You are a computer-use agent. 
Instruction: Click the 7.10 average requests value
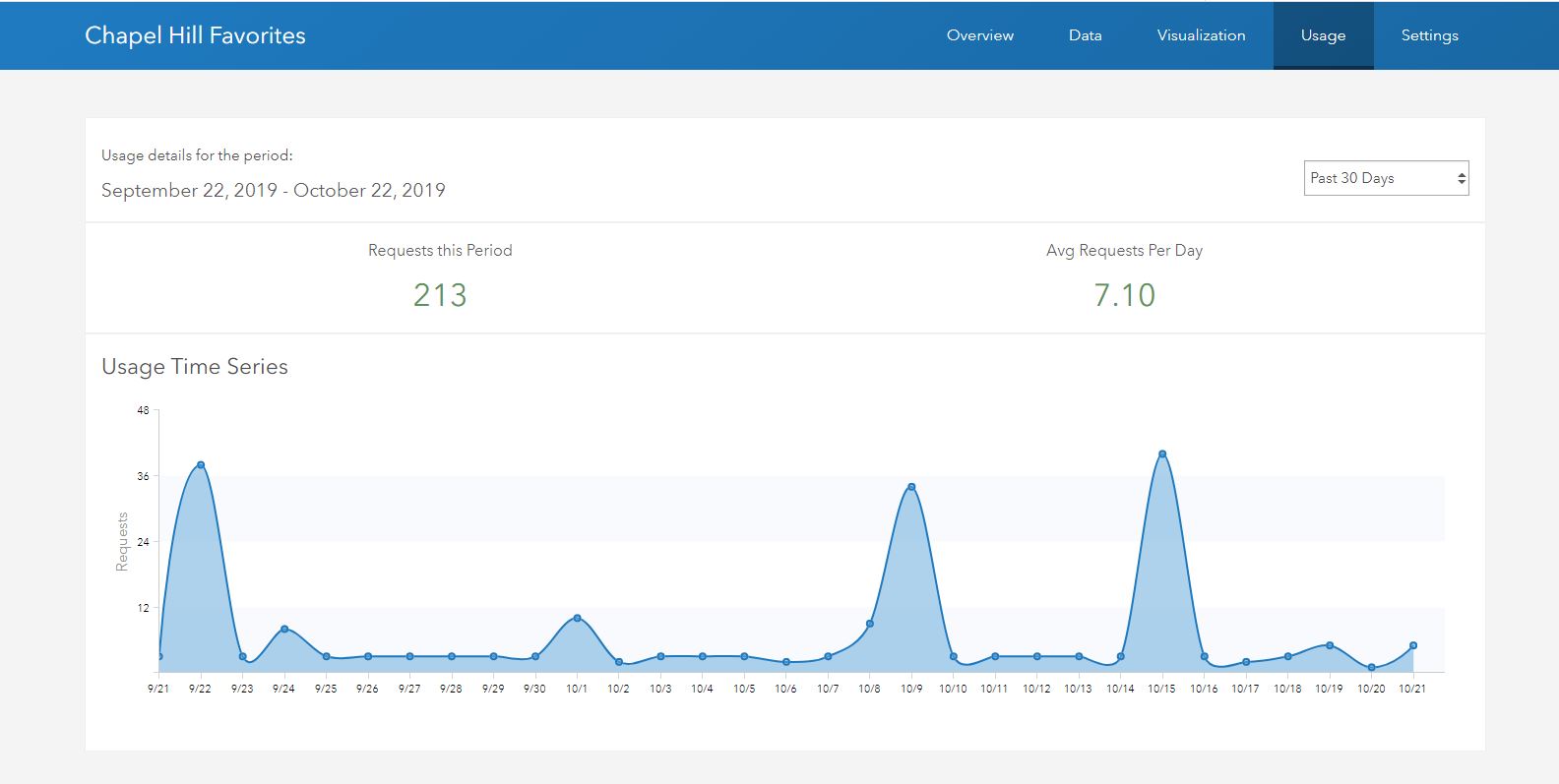tap(1124, 295)
